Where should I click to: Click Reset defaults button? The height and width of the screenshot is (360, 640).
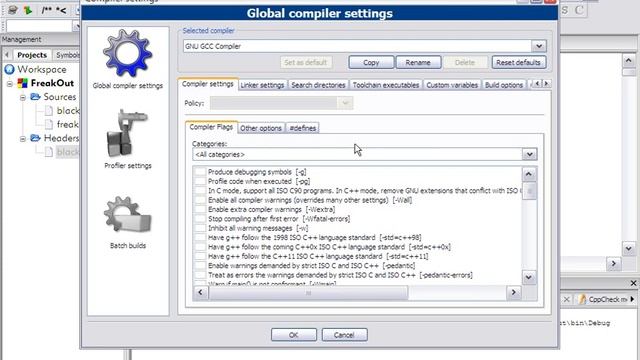[x=518, y=62]
